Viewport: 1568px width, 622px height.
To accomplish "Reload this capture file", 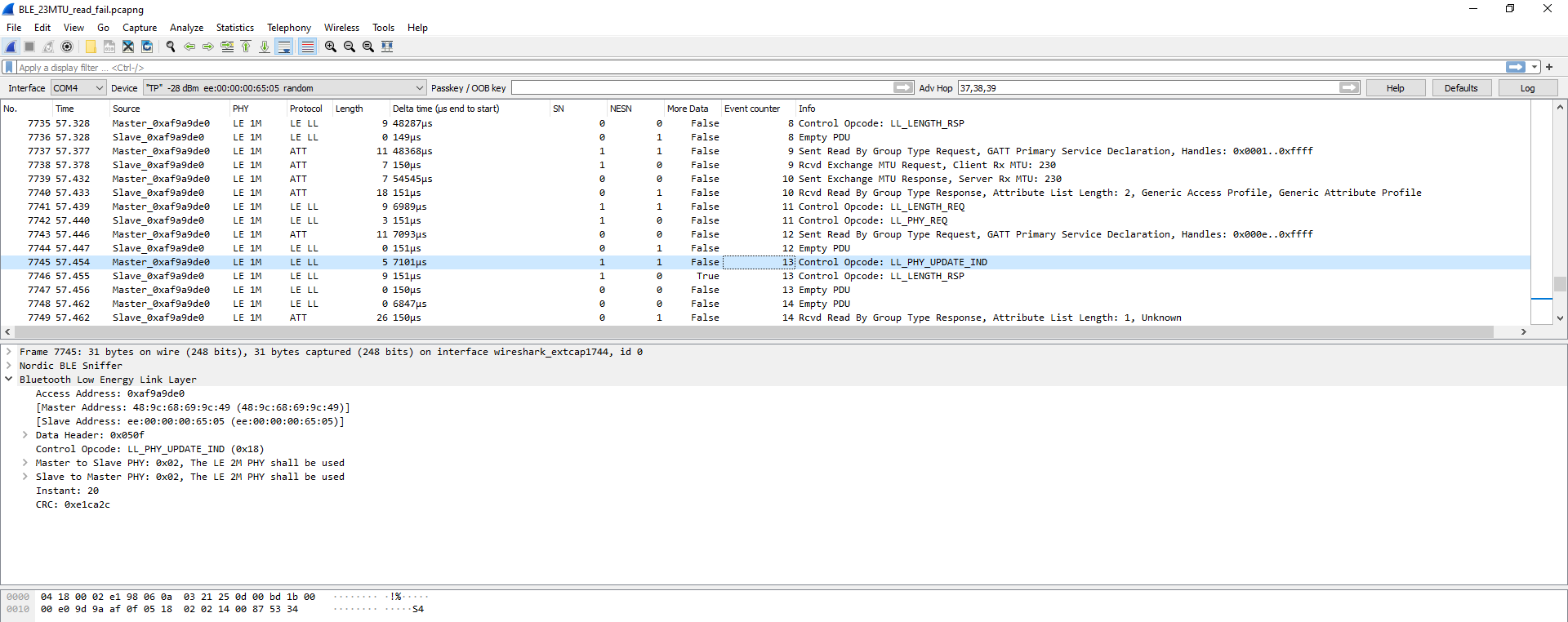I will click(x=147, y=47).
